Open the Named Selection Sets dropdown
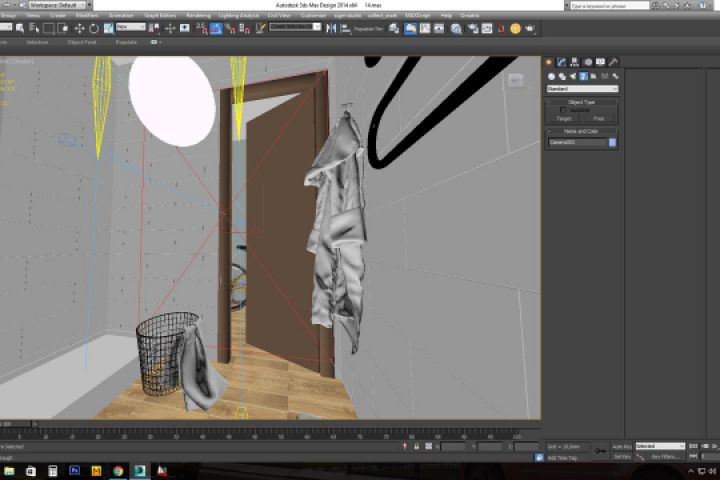 coord(295,27)
